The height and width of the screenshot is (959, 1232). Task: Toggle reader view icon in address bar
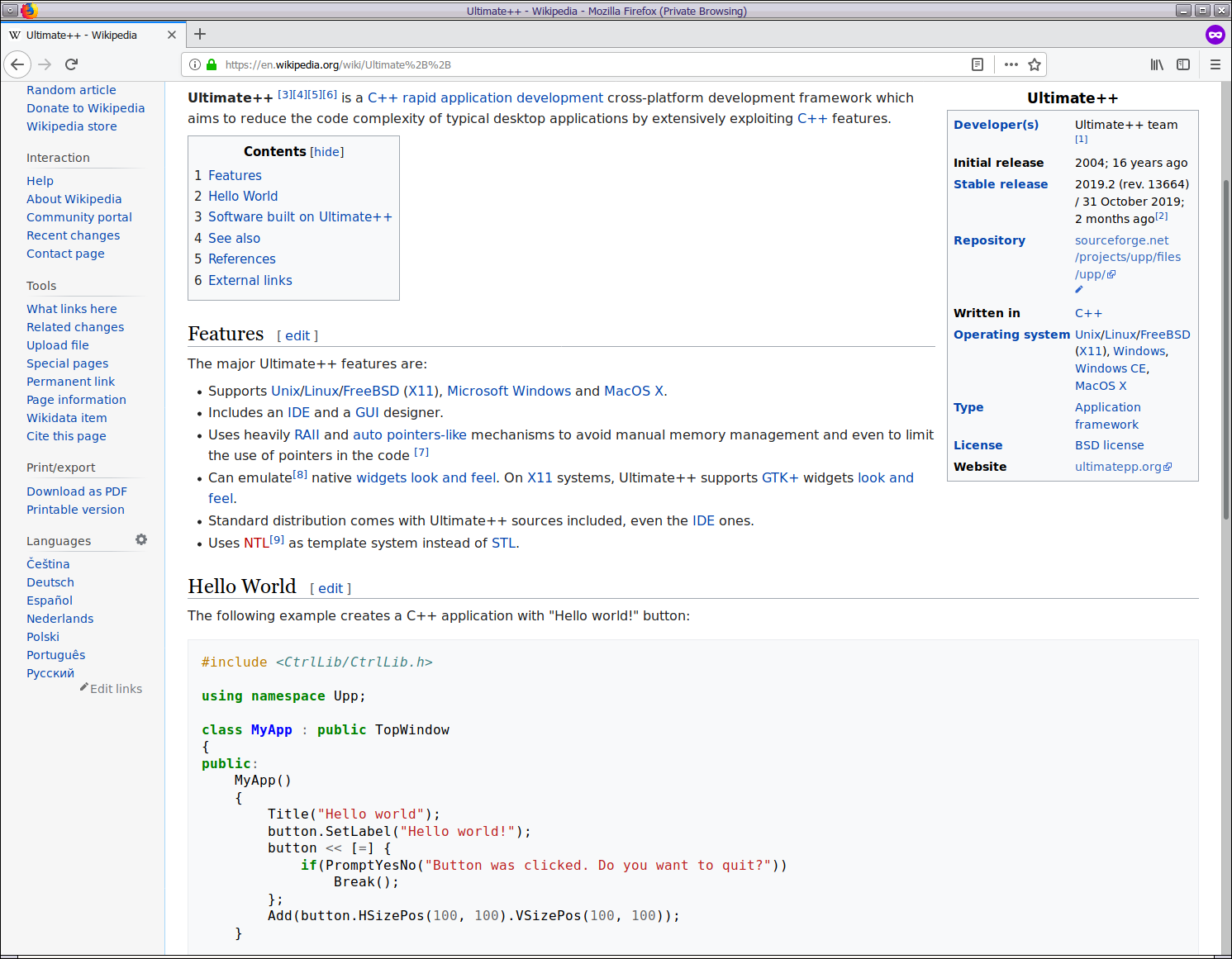(978, 64)
